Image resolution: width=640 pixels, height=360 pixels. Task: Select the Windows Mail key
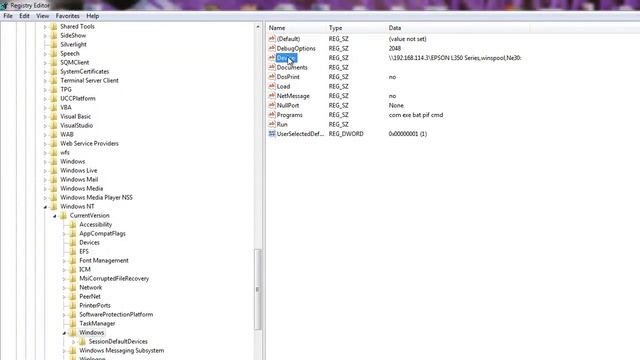click(79, 179)
